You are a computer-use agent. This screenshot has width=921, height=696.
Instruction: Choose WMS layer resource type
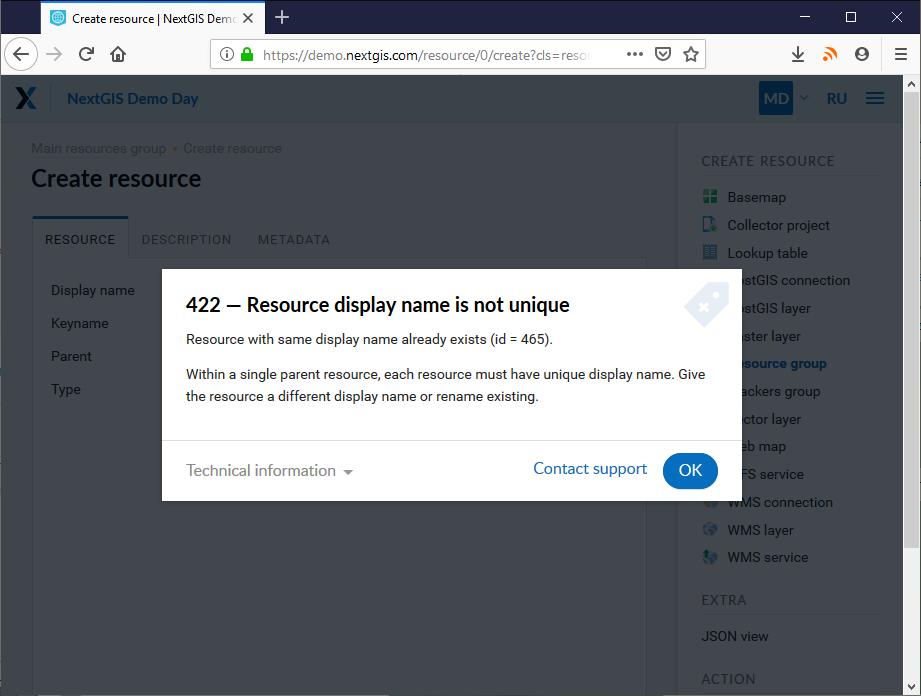pos(760,530)
